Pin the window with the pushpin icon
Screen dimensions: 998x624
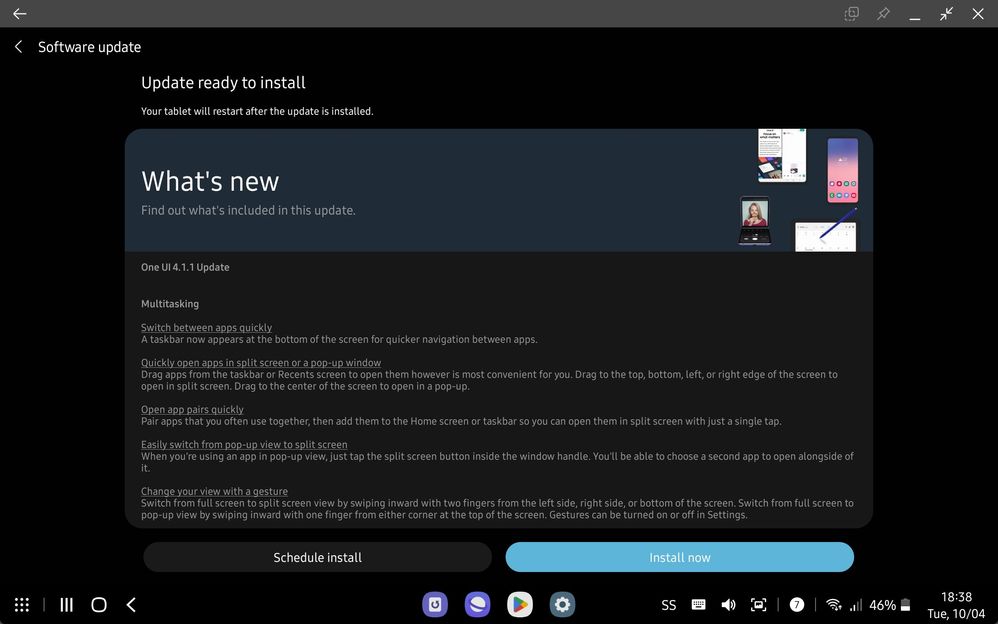[x=883, y=13]
